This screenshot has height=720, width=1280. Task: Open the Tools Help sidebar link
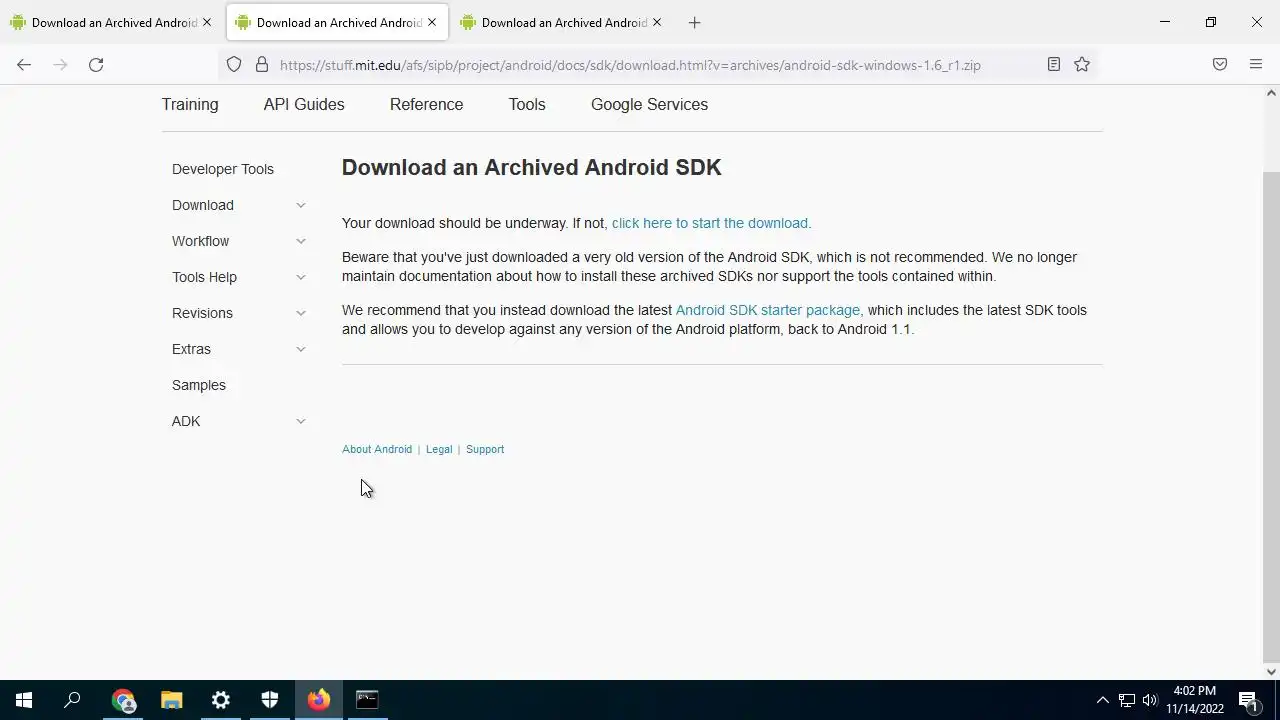pyautogui.click(x=204, y=277)
